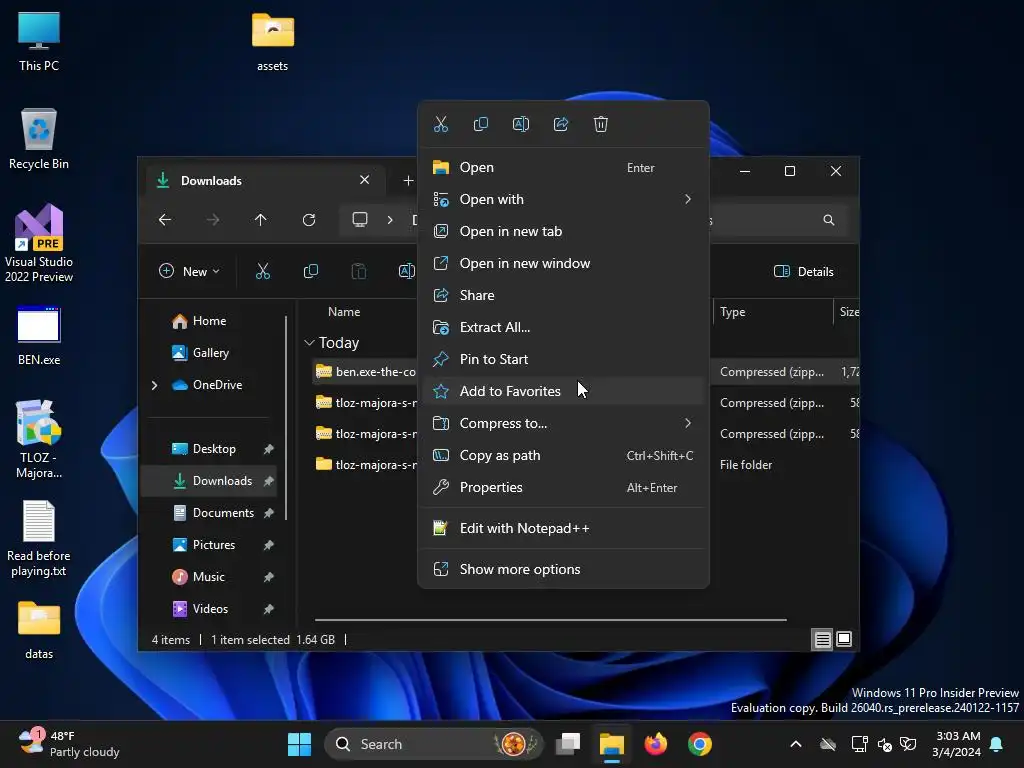This screenshot has height=768, width=1024.
Task: Choose Open from the context menu
Action: tap(563, 167)
